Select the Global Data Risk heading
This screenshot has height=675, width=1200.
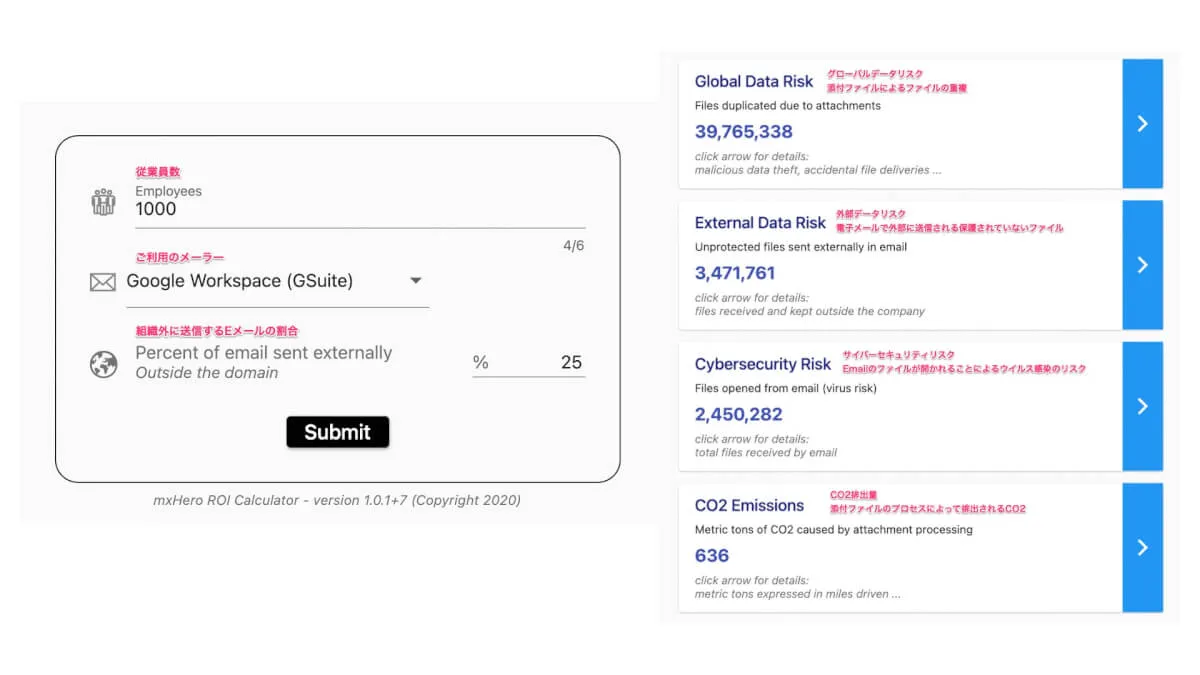point(754,82)
